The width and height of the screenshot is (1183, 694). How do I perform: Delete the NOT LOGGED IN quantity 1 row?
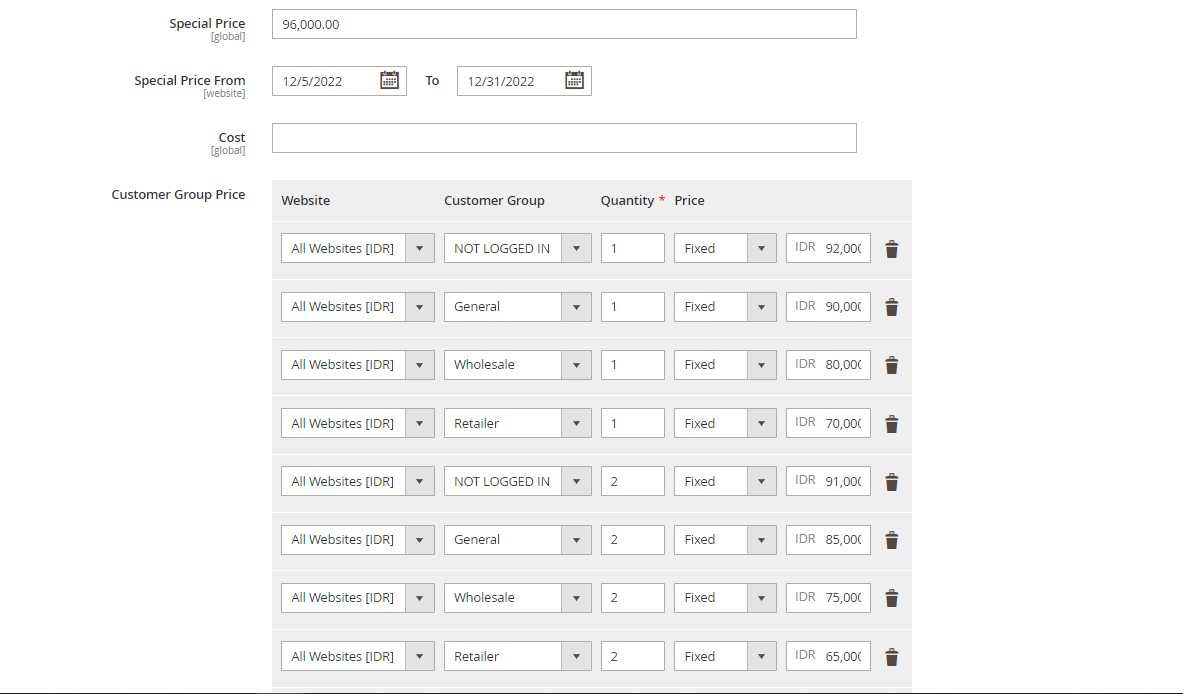pos(891,249)
